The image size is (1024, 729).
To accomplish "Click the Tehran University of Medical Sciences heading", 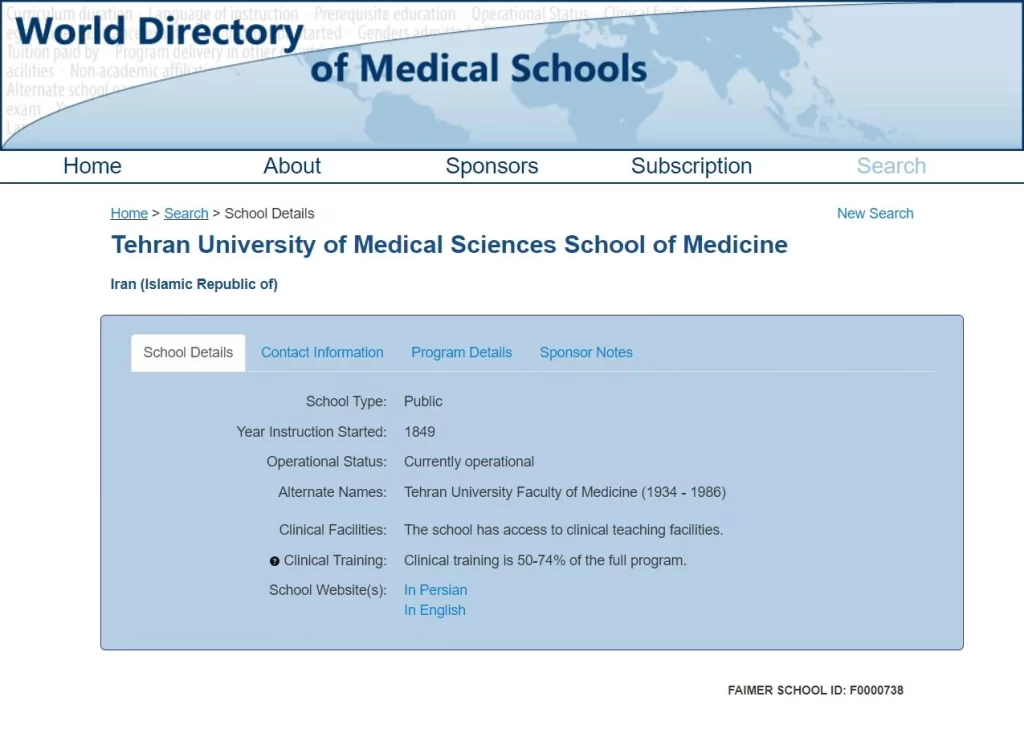I will click(x=449, y=245).
